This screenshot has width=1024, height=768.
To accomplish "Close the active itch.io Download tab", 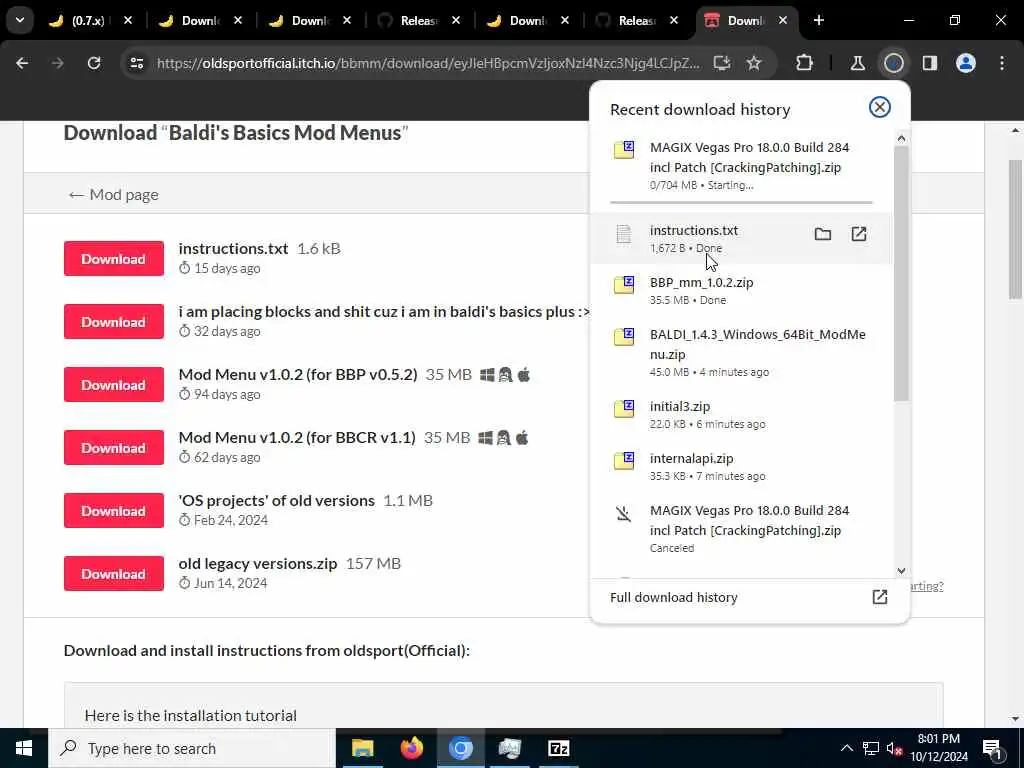I will tap(782, 20).
